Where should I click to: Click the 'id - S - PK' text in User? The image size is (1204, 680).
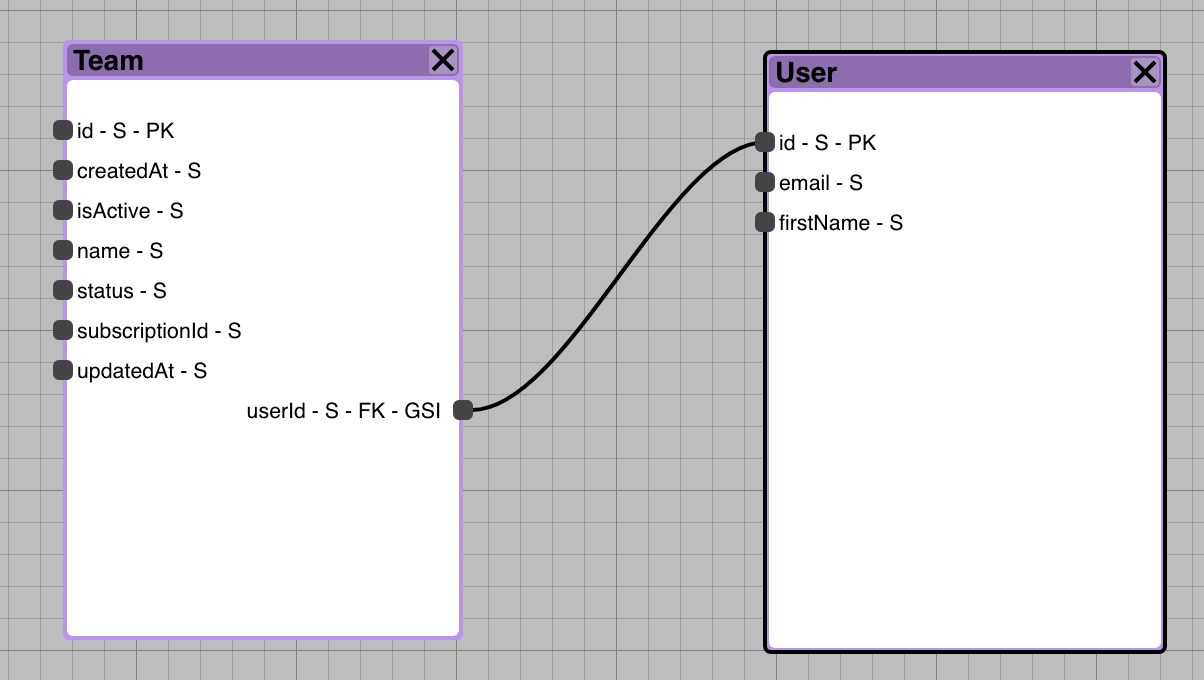click(828, 143)
